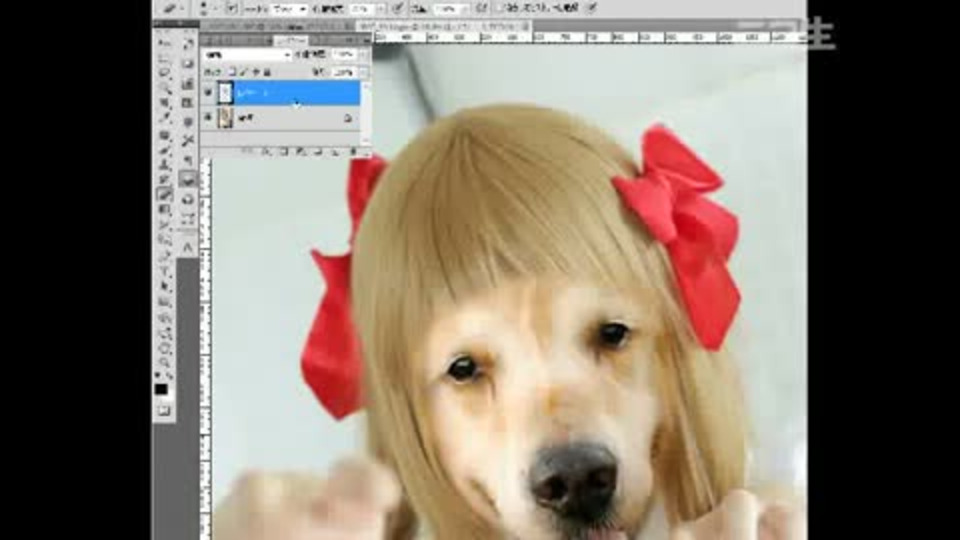Select the Eyedropper tool

coord(165,118)
